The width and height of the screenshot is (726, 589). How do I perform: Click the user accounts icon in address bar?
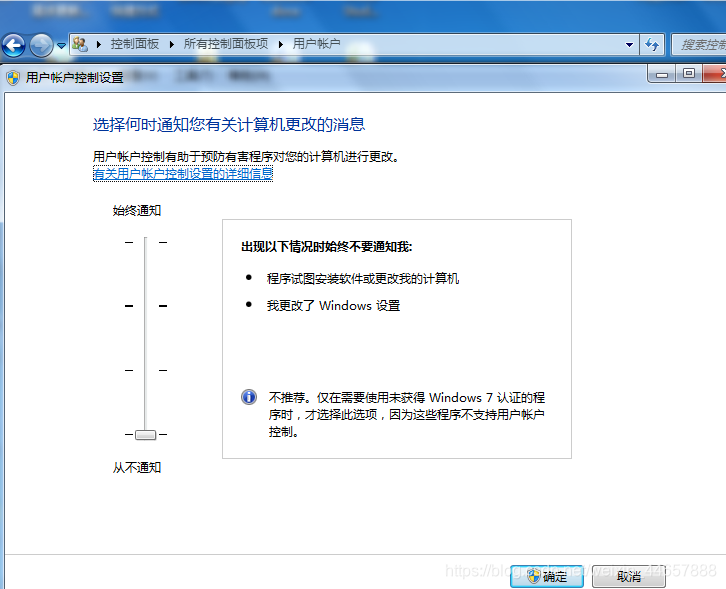[80, 44]
